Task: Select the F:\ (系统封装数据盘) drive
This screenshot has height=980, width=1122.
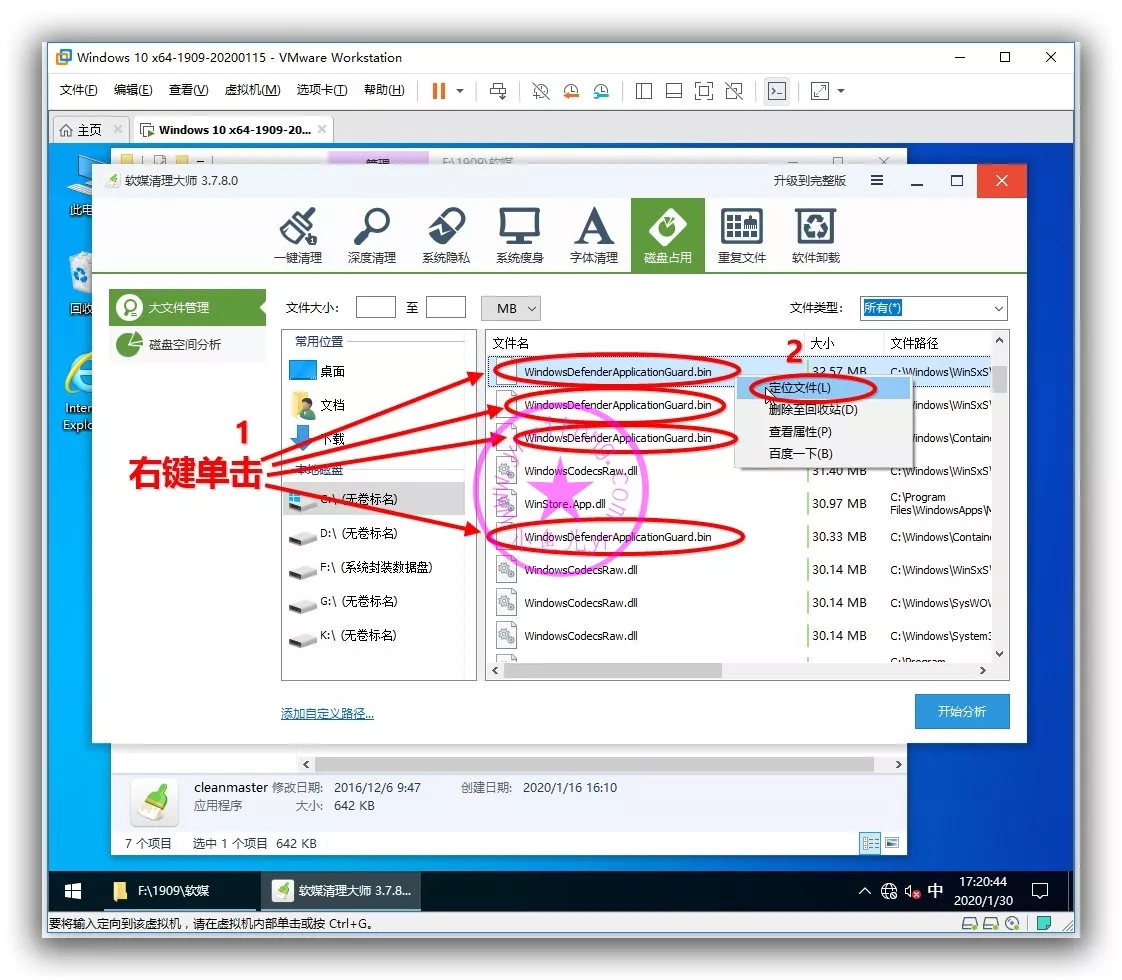Action: [x=375, y=568]
